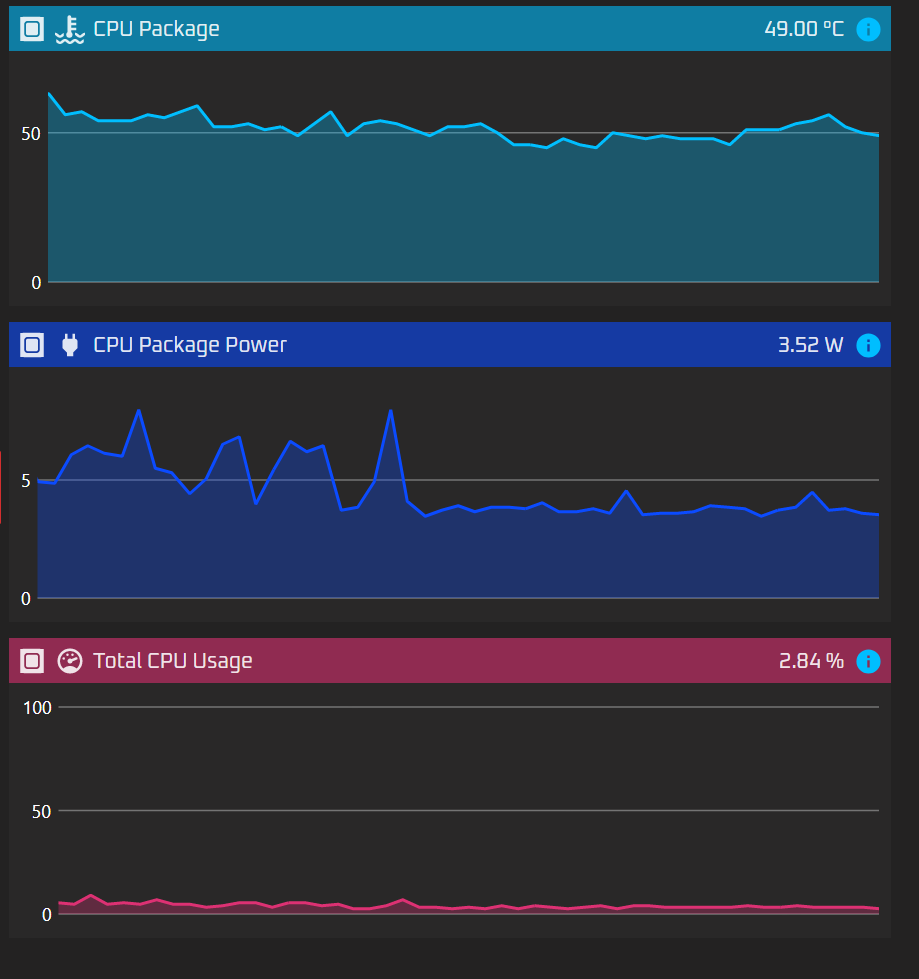Select the CPU Package header title
919x979 pixels.
pyautogui.click(x=156, y=29)
